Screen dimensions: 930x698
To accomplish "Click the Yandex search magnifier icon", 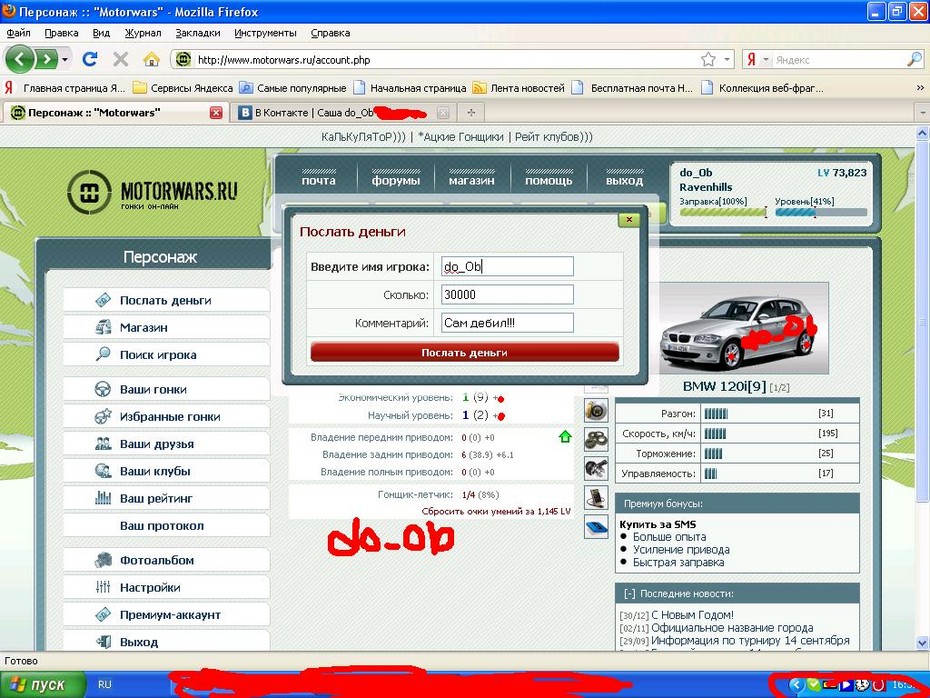I will pyautogui.click(x=914, y=59).
